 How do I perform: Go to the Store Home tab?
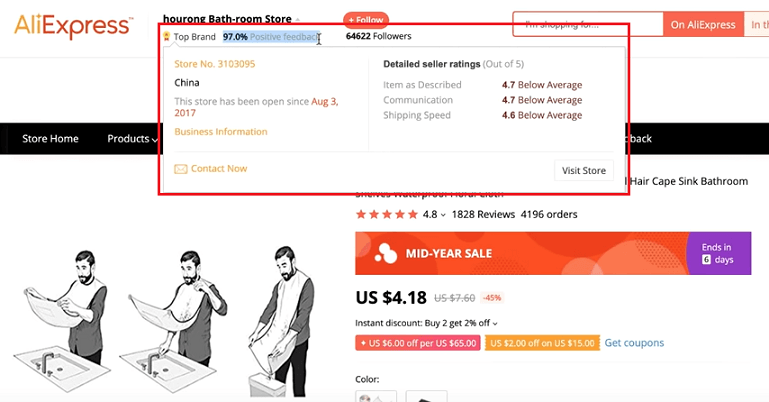click(x=50, y=139)
